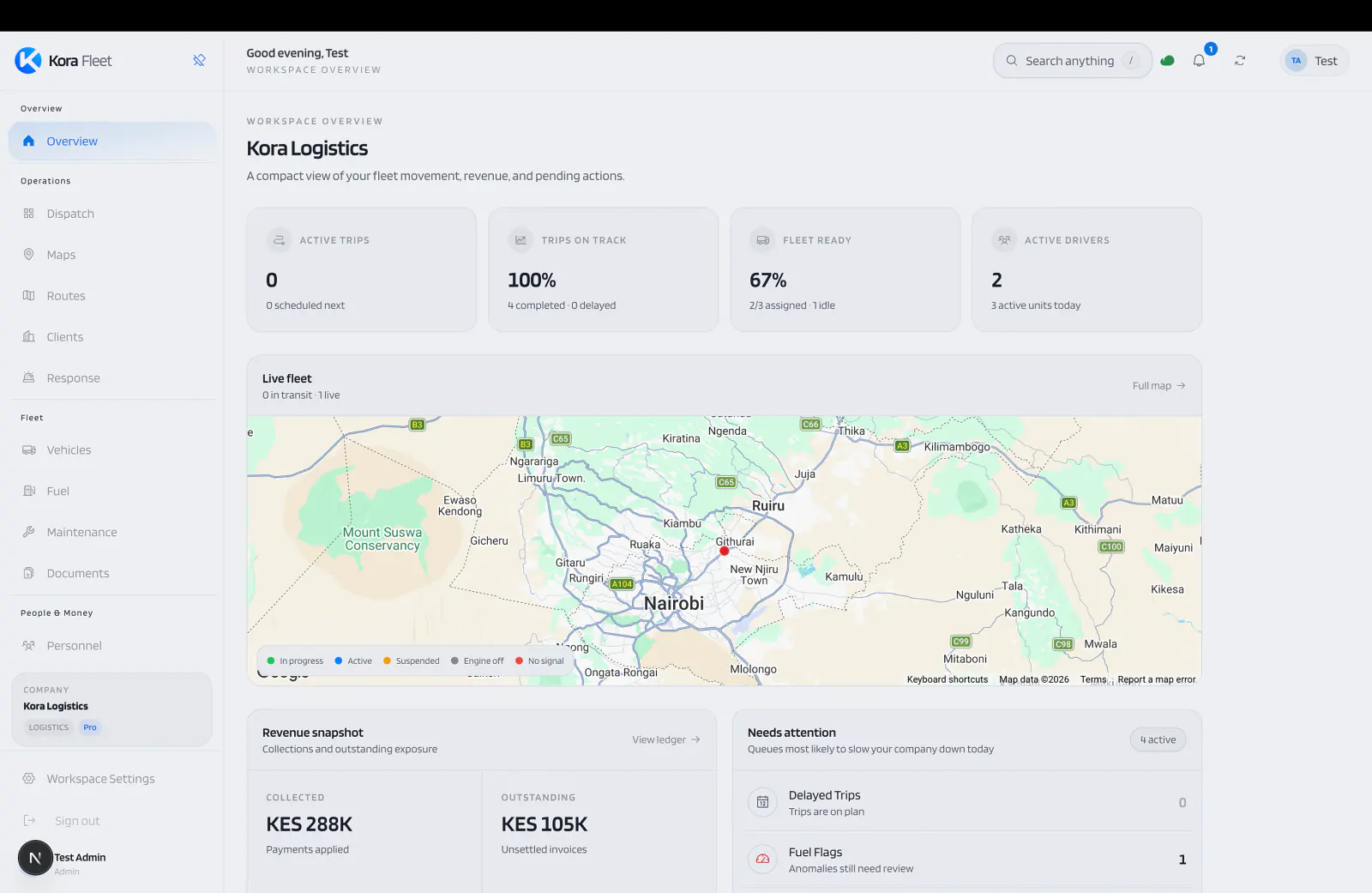Viewport: 1372px width, 893px height.
Task: Click the 4 active badge
Action: 1158,739
